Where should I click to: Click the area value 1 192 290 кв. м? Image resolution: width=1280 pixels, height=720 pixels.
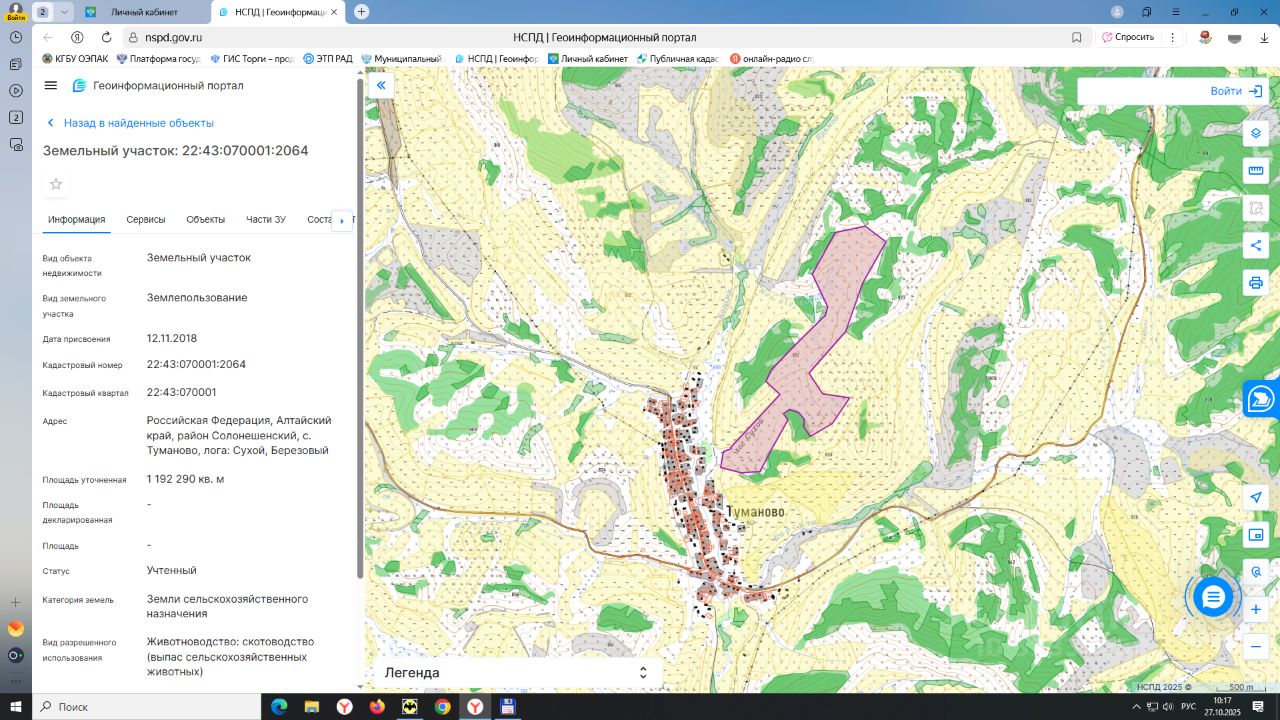click(186, 480)
